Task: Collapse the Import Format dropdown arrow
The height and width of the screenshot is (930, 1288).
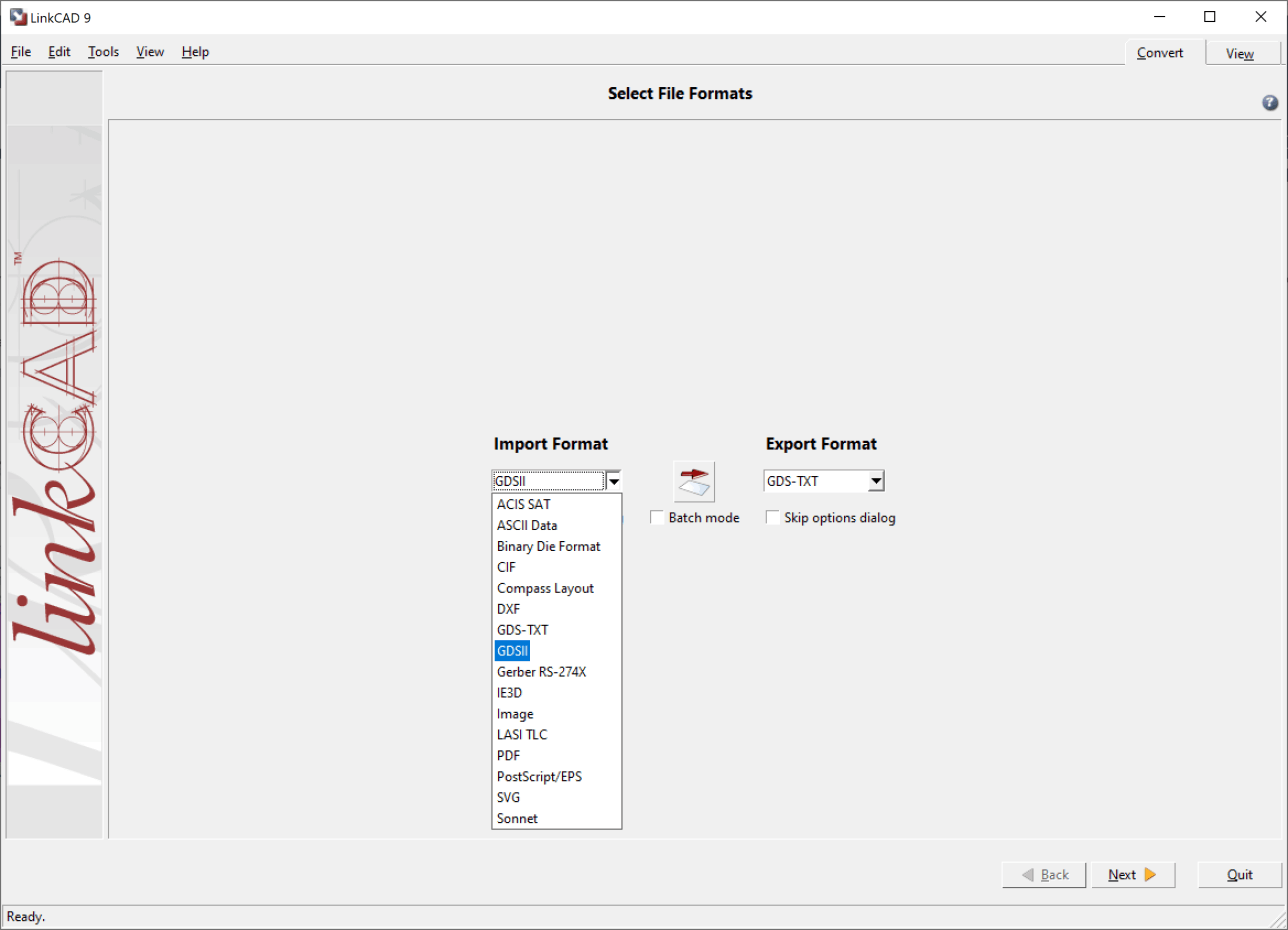Action: coord(614,481)
